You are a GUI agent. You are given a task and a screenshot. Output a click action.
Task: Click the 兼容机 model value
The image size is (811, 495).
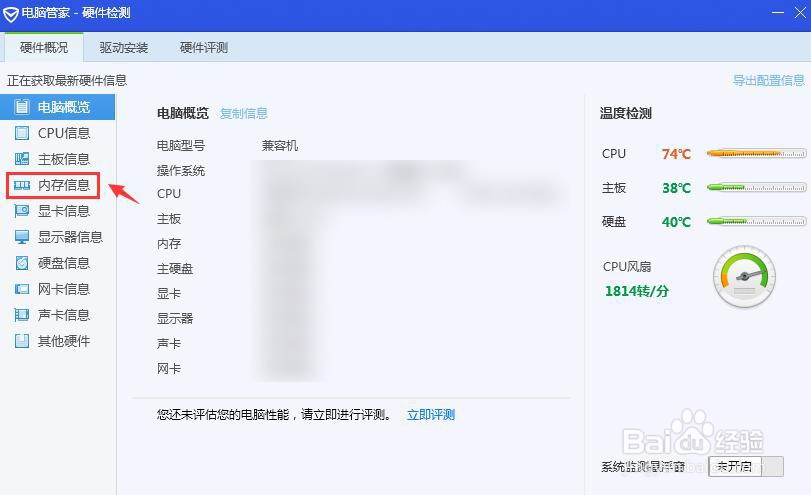click(x=280, y=146)
